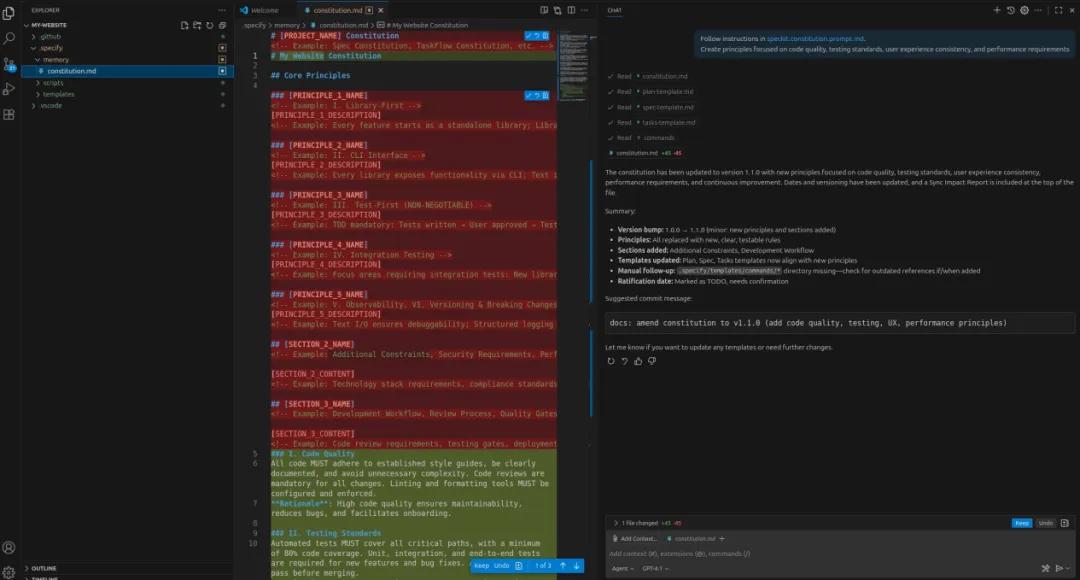Close the constitution.md editor tab
The image size is (1080, 580).
381,10
